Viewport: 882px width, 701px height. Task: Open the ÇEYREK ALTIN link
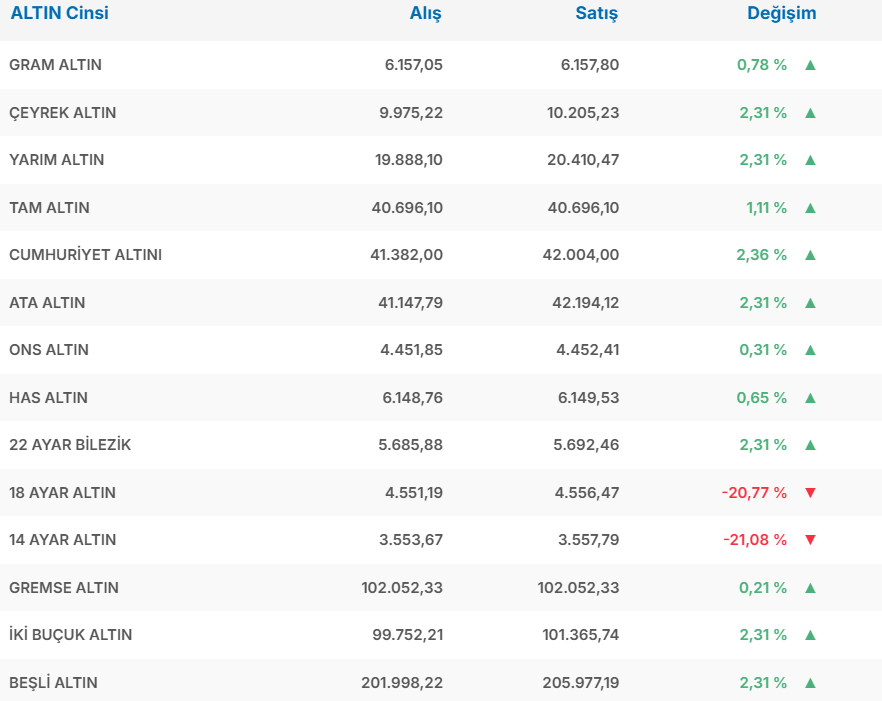click(x=62, y=113)
